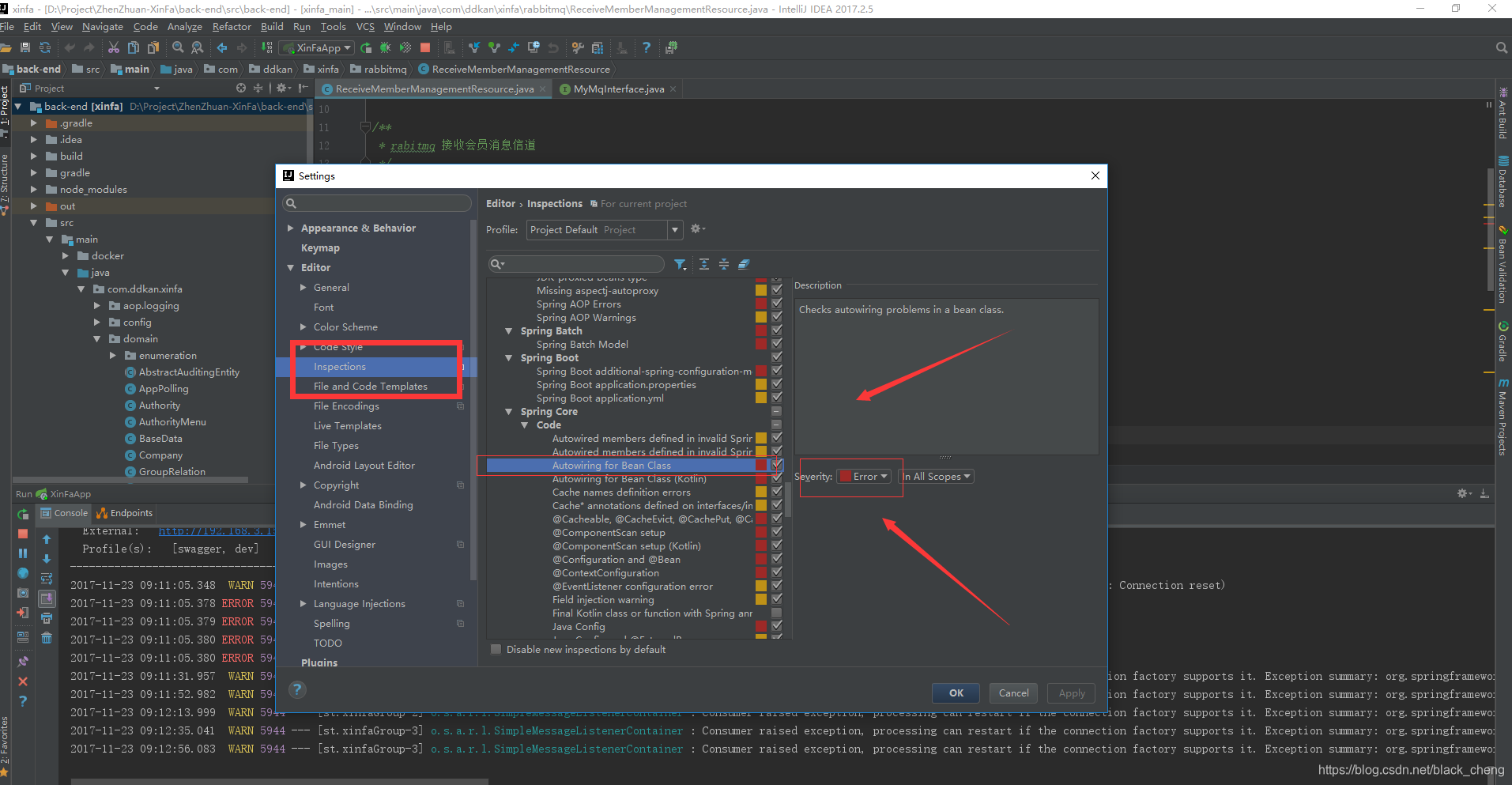Switch to the Endpoints tab in Run panel
The width and height of the screenshot is (1512, 785).
click(x=125, y=513)
